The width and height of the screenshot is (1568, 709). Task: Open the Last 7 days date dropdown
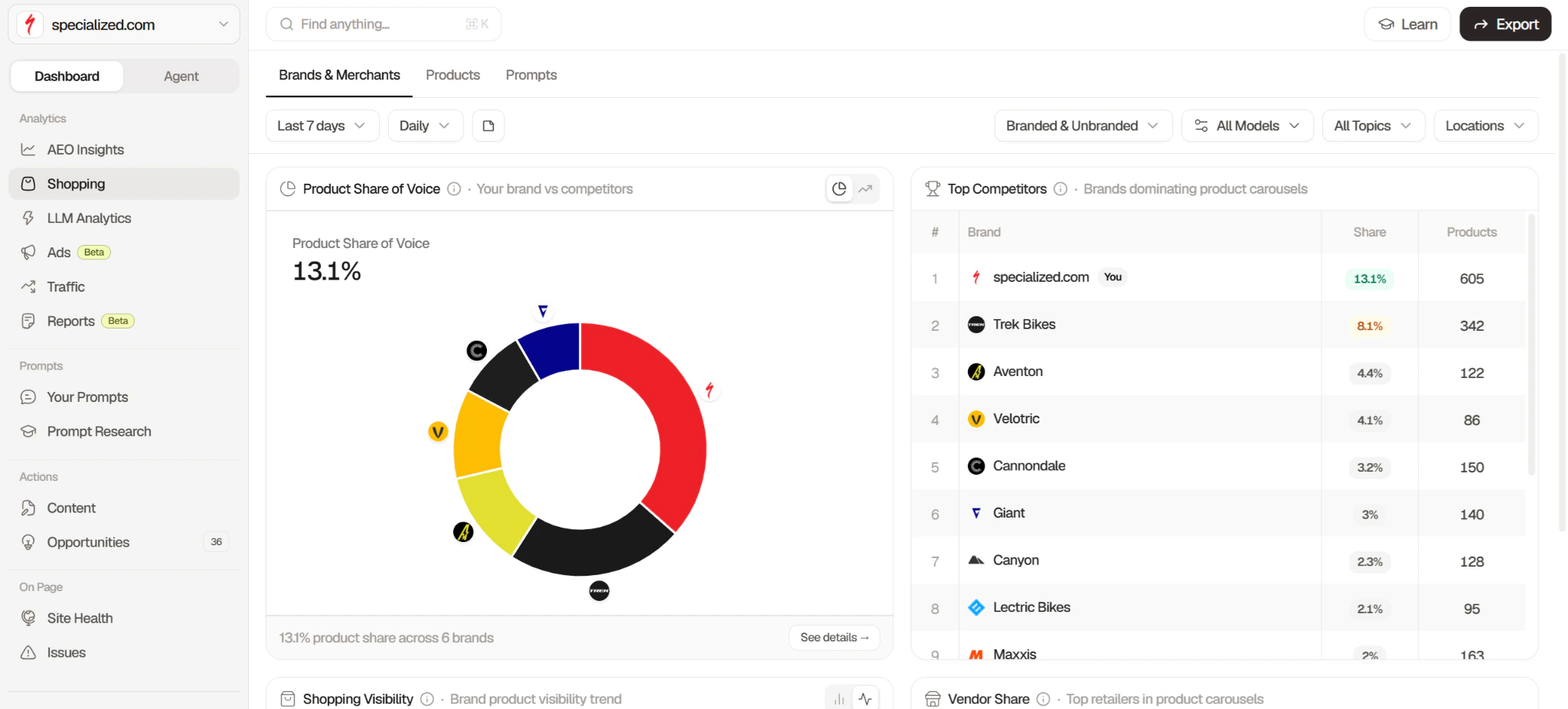pos(322,126)
